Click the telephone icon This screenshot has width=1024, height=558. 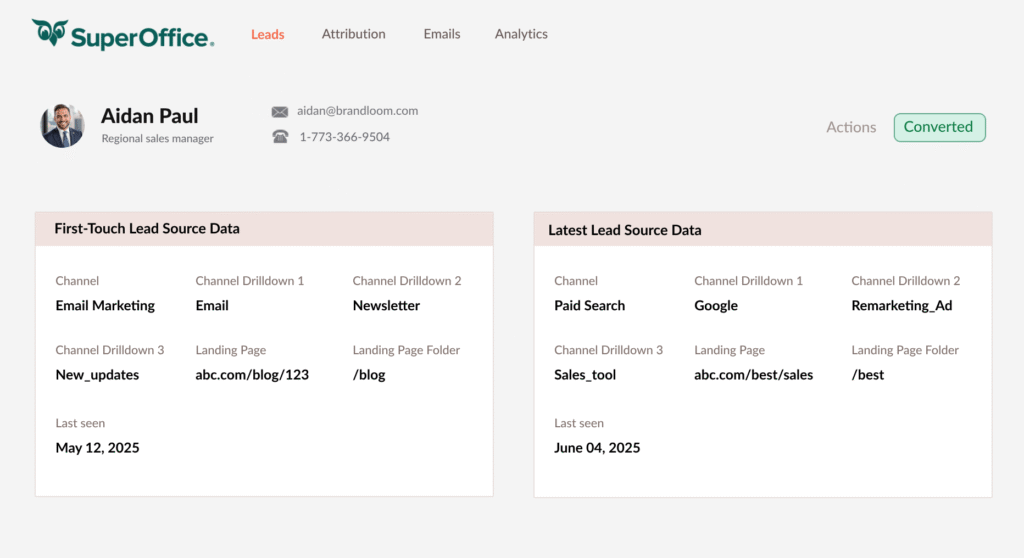[280, 137]
